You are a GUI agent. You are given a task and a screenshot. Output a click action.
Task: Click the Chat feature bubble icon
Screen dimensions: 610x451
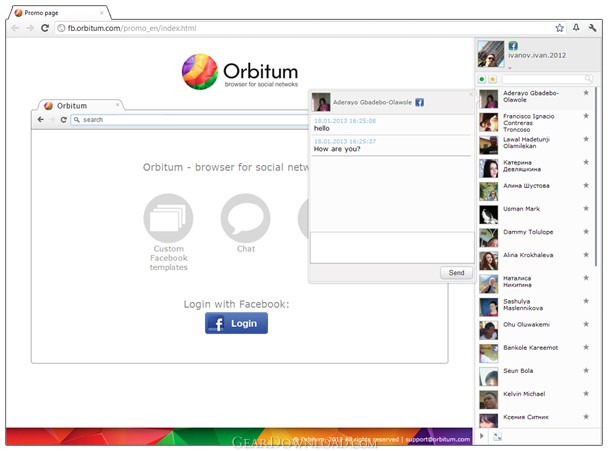tap(245, 218)
